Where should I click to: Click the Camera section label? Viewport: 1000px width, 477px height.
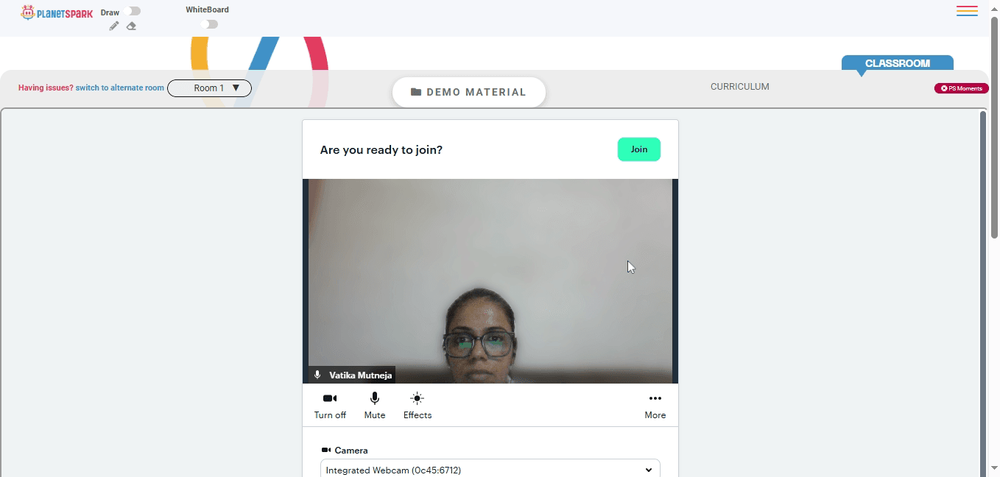click(x=345, y=450)
